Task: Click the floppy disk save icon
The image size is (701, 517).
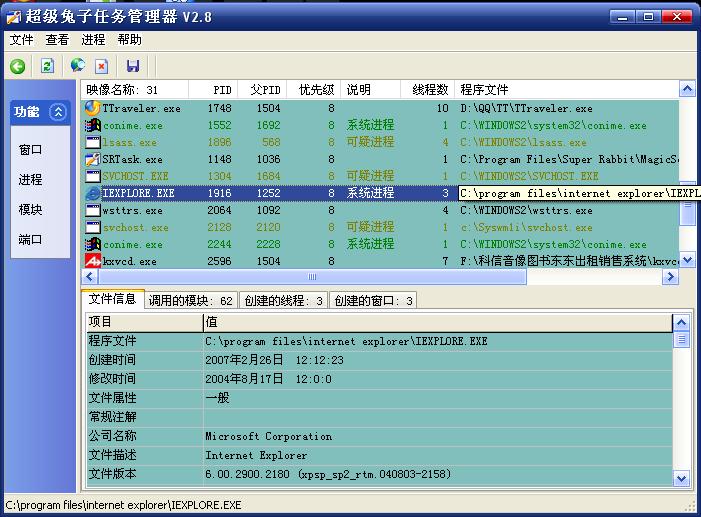Action: tap(133, 66)
